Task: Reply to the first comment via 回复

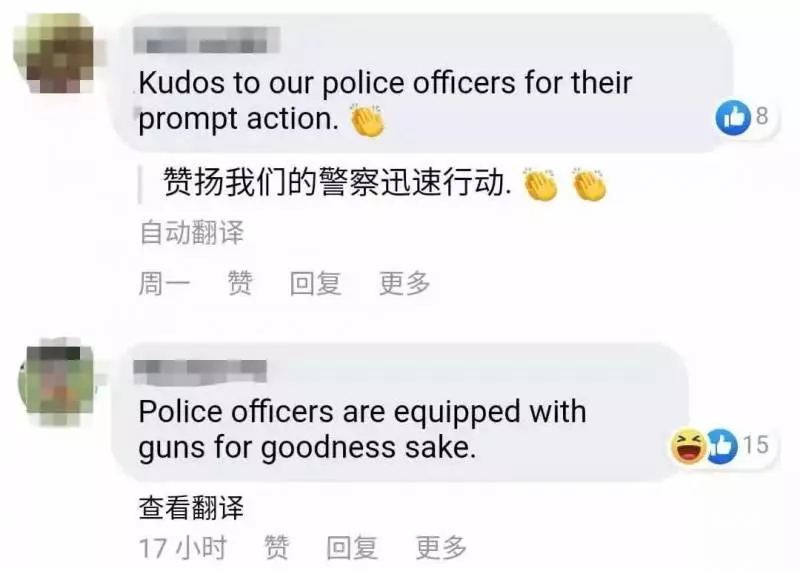Action: click(x=315, y=283)
